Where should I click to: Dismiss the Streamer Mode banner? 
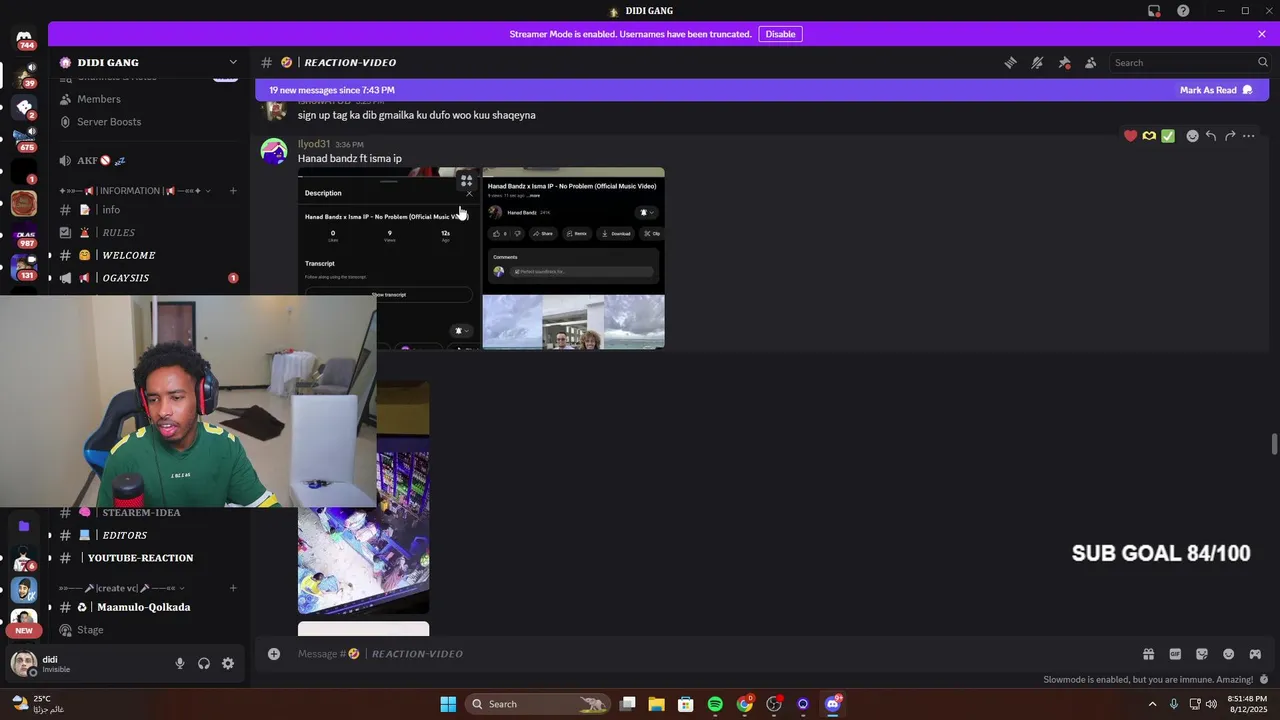(x=1262, y=34)
